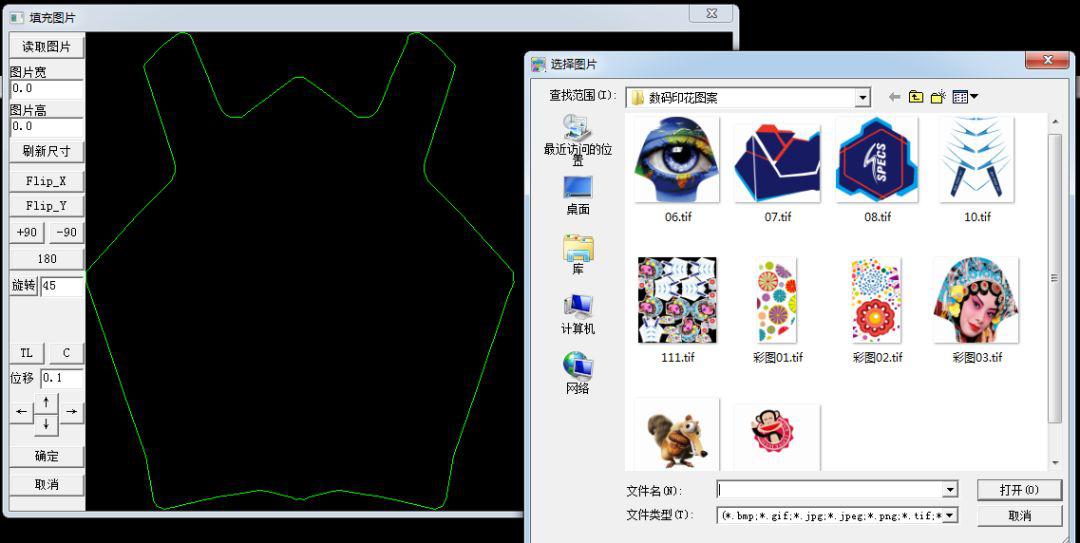Rotate image by -90 degrees

click(67, 232)
